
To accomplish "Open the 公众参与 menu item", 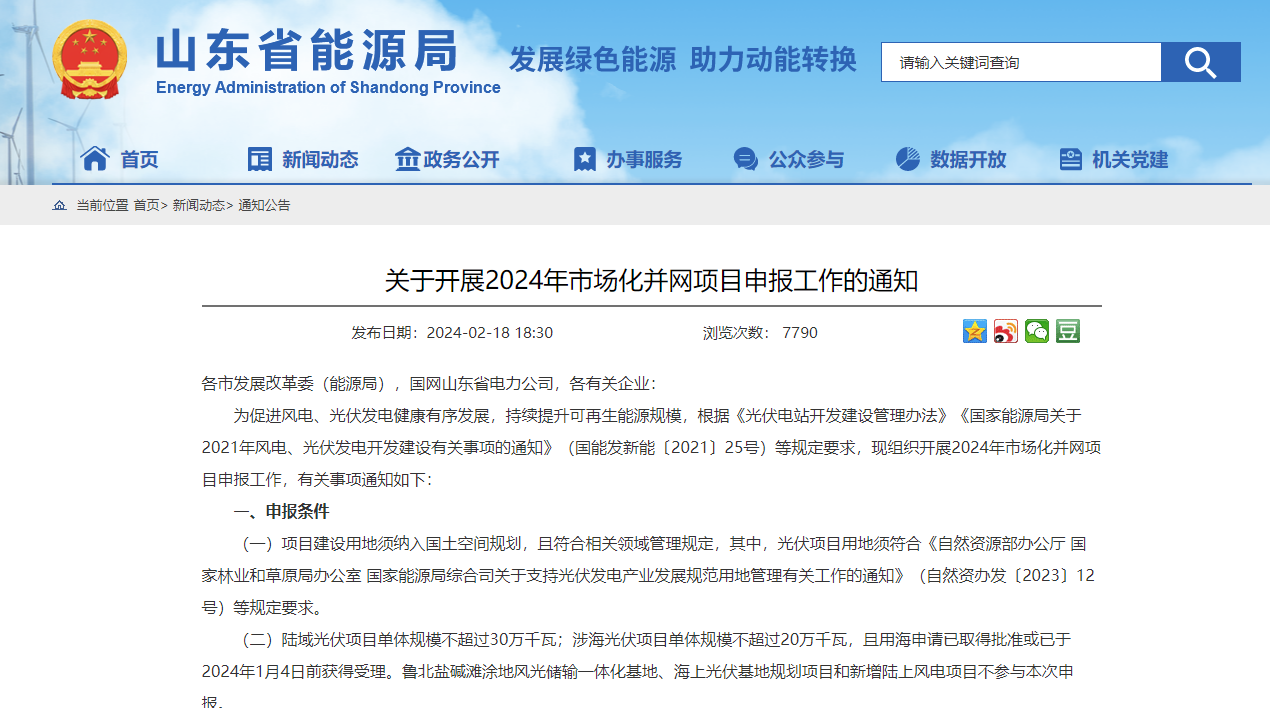I will [806, 159].
